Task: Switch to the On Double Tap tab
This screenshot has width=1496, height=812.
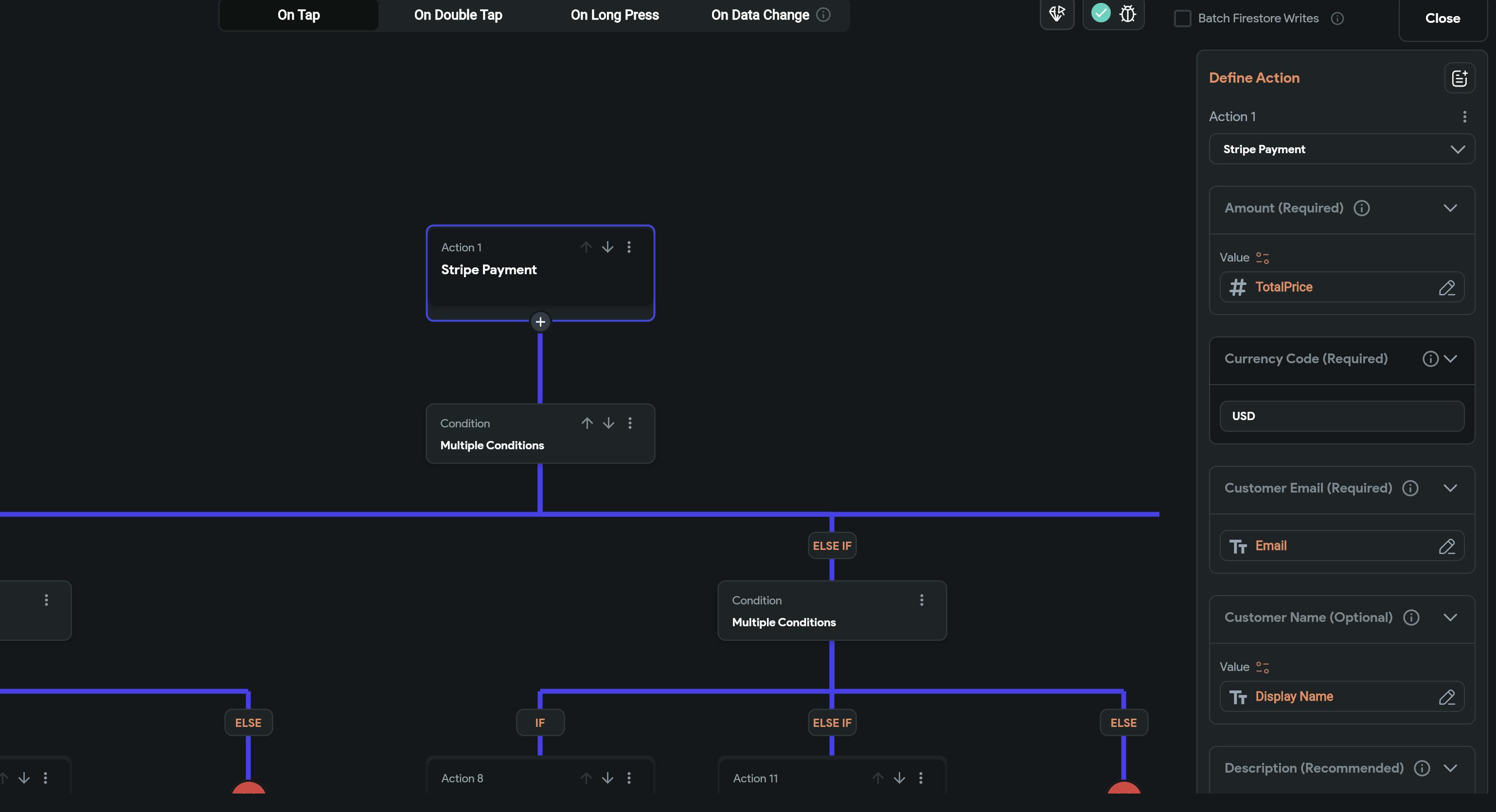Action: coord(458,15)
